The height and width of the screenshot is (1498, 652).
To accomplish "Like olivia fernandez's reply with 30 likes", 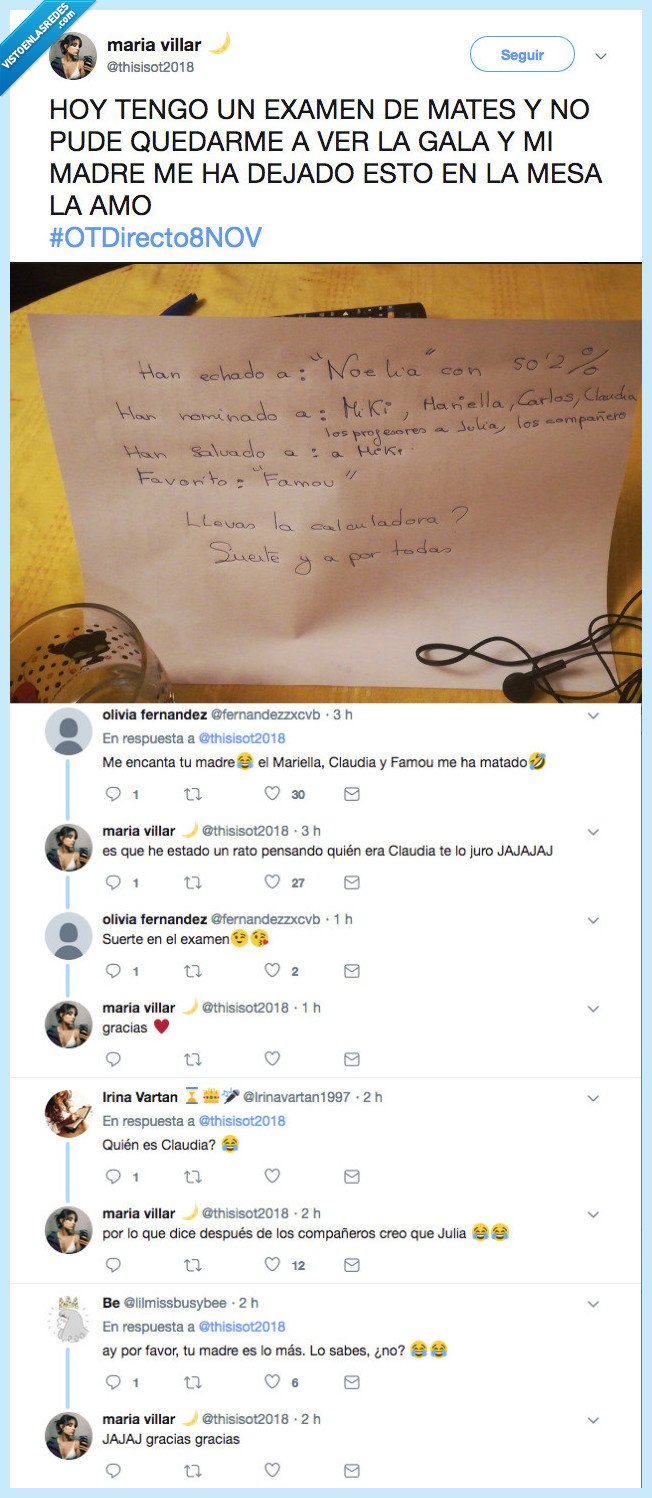I will click(272, 794).
